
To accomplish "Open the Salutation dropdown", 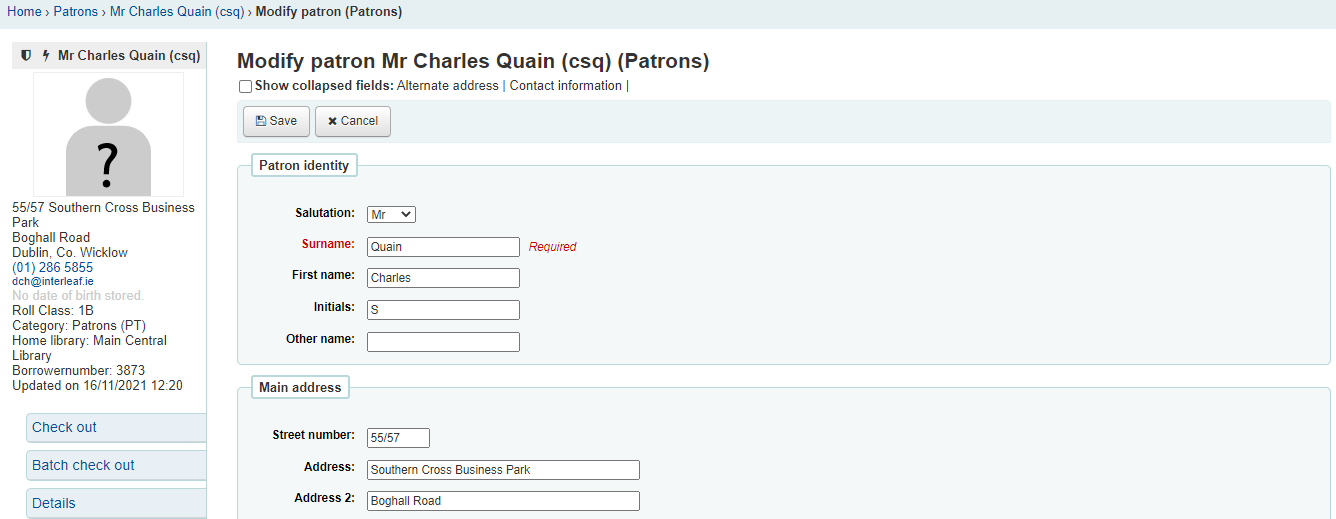I will [x=391, y=214].
